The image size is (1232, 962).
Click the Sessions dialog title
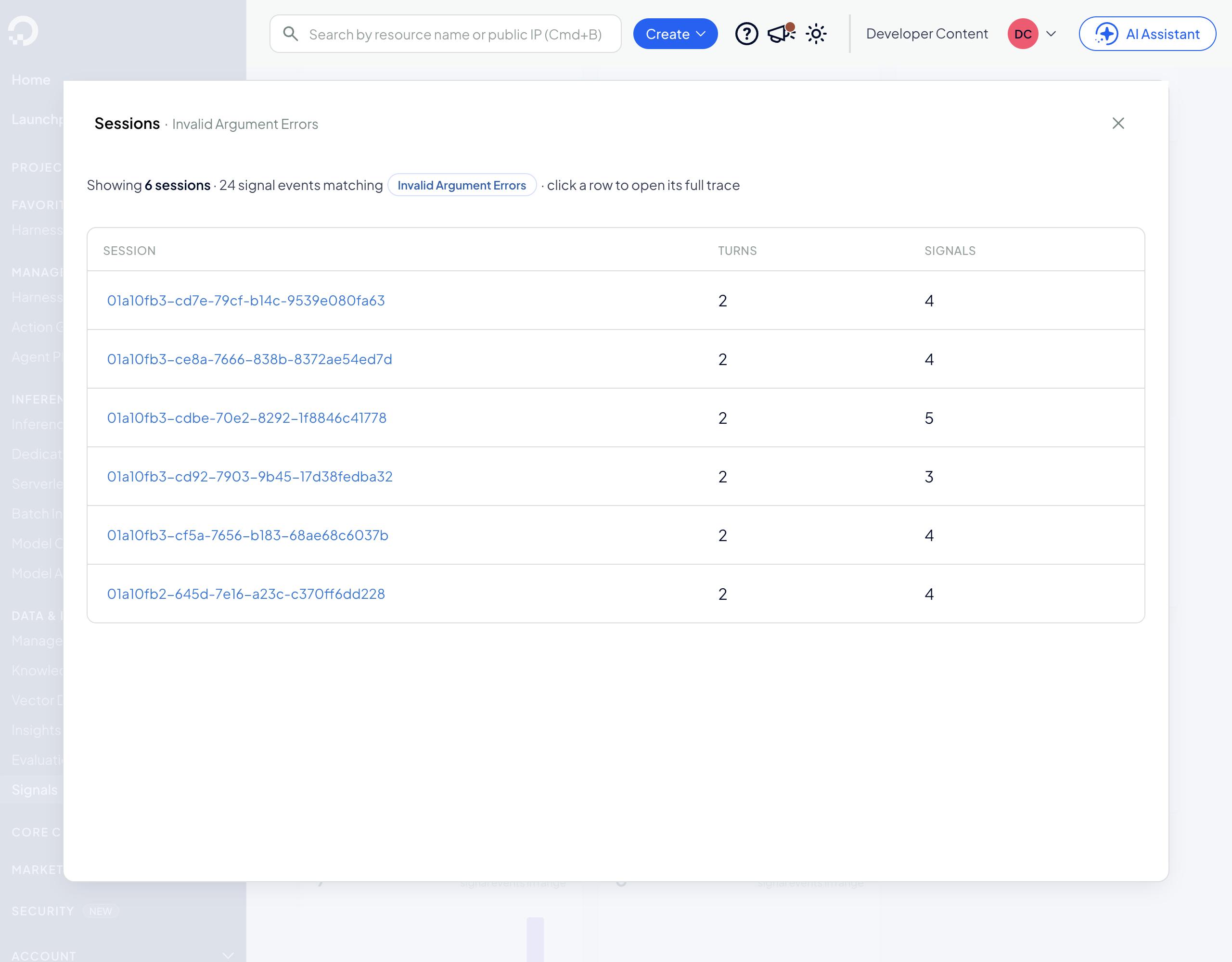127,123
